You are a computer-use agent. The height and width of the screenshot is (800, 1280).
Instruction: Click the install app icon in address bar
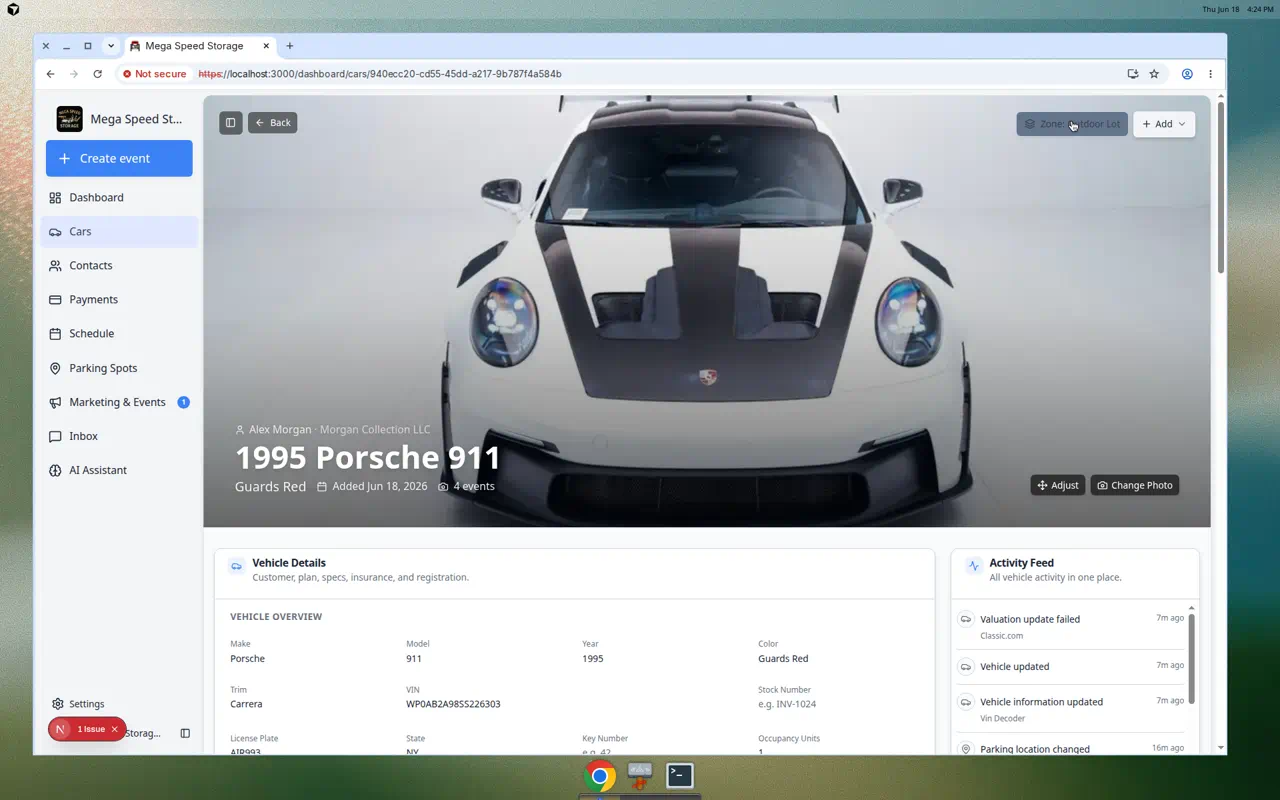1132,74
